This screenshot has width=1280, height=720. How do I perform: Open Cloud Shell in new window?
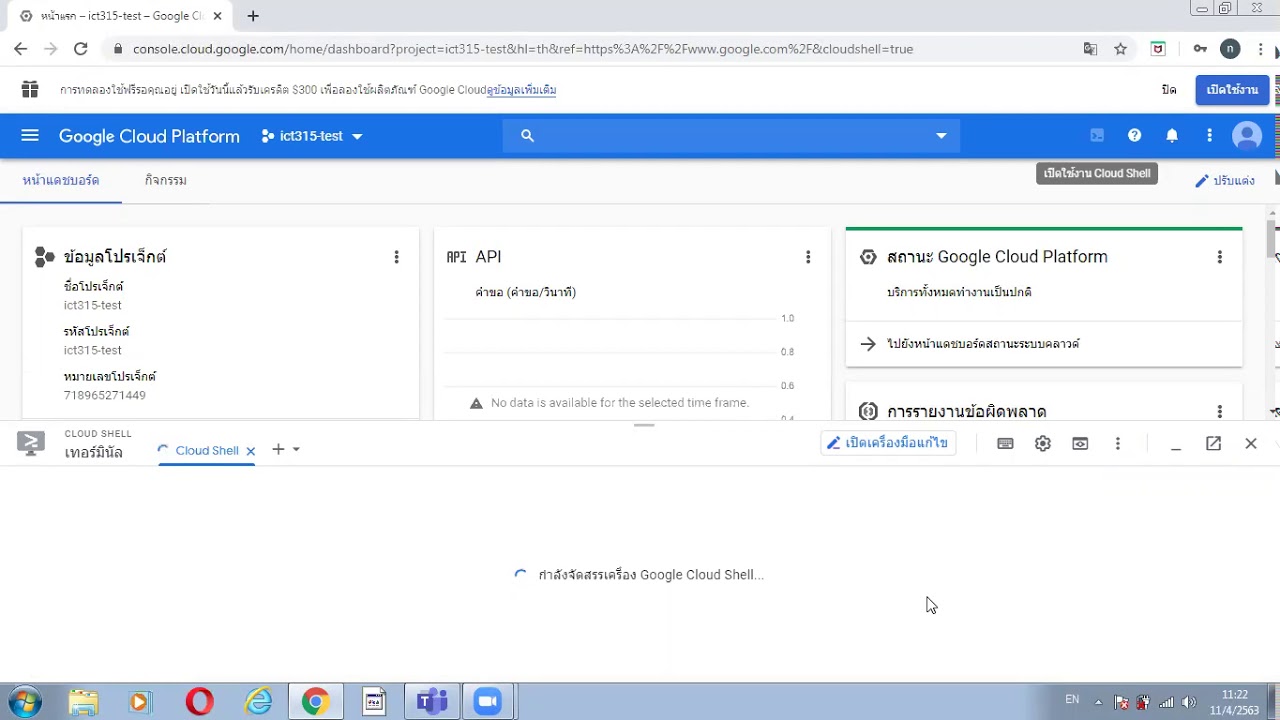point(1213,443)
